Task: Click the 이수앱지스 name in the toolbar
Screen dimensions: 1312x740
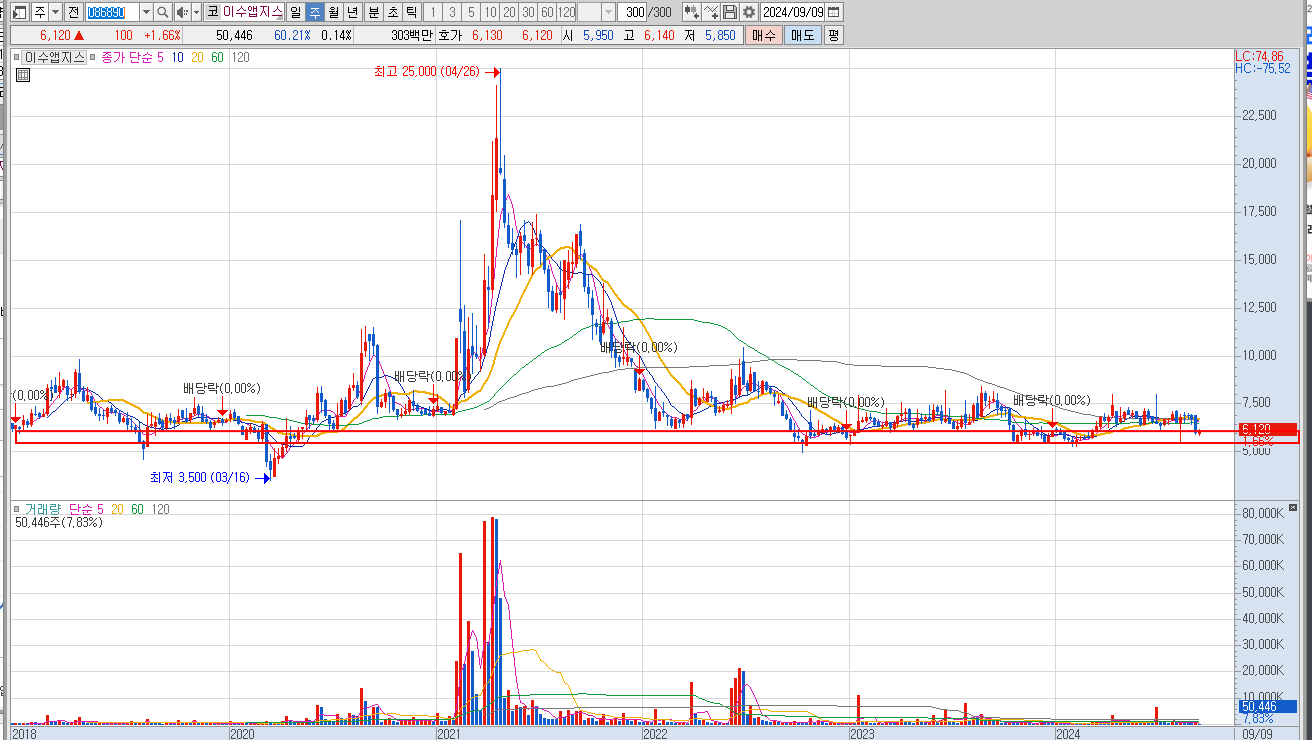Action: tap(253, 12)
